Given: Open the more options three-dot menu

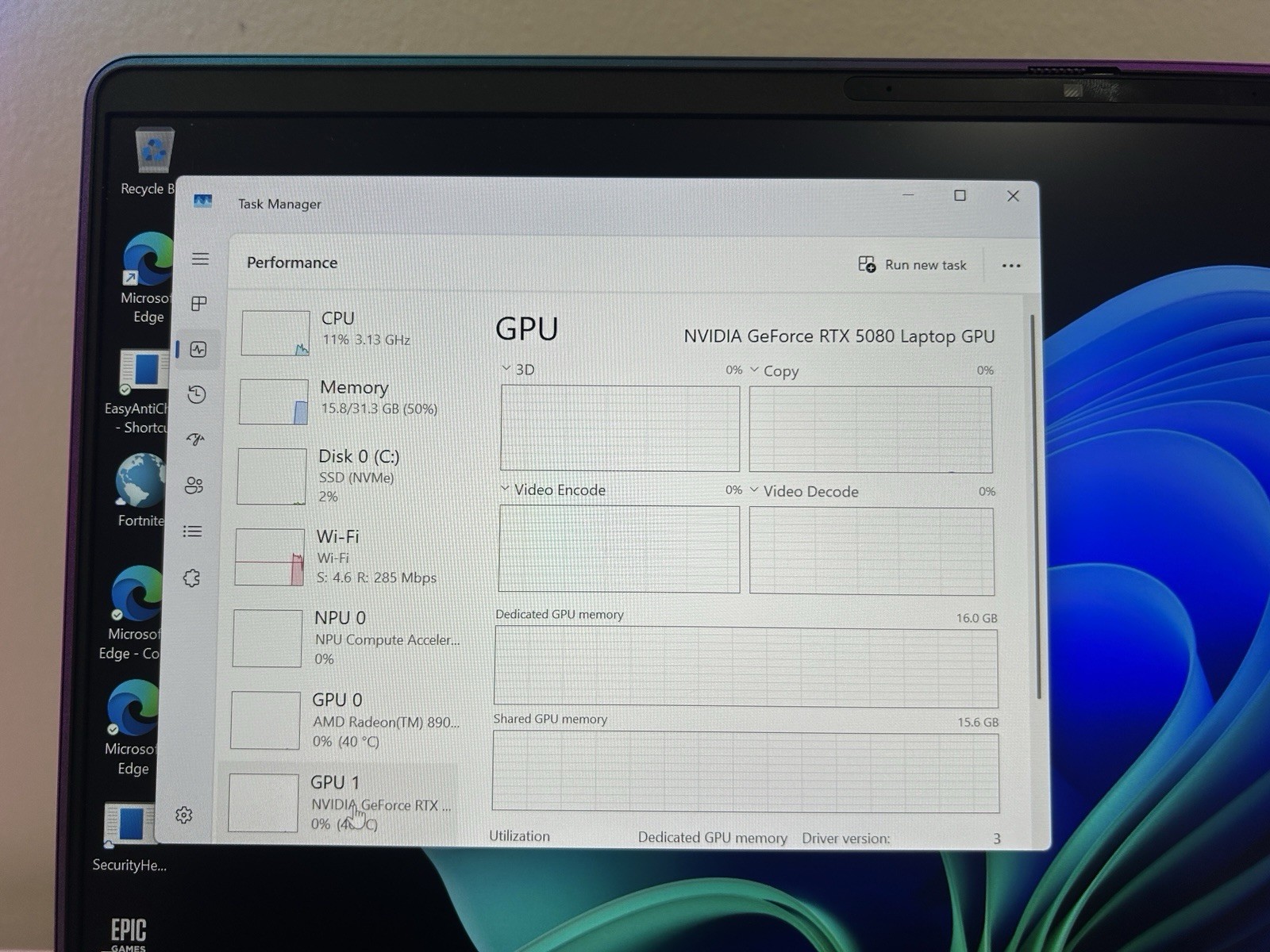Looking at the screenshot, I should [1011, 266].
